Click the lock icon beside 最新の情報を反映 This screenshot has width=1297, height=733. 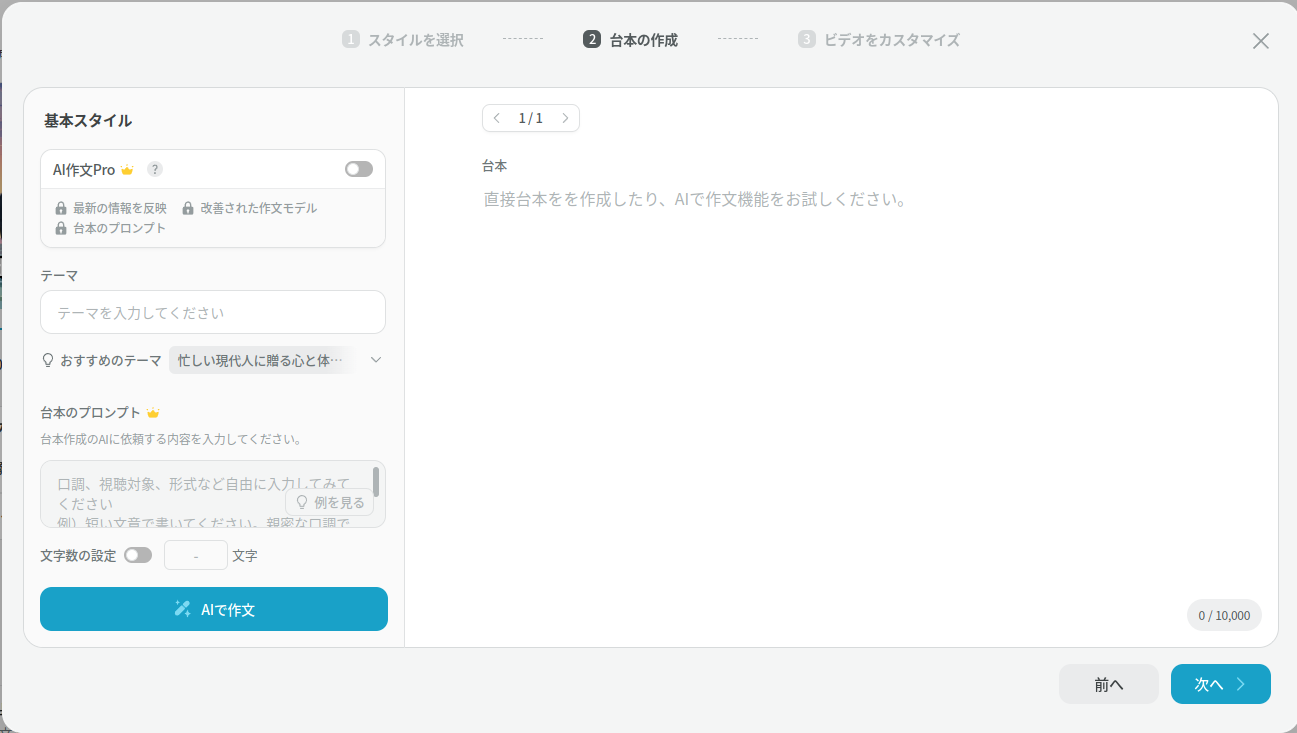61,208
